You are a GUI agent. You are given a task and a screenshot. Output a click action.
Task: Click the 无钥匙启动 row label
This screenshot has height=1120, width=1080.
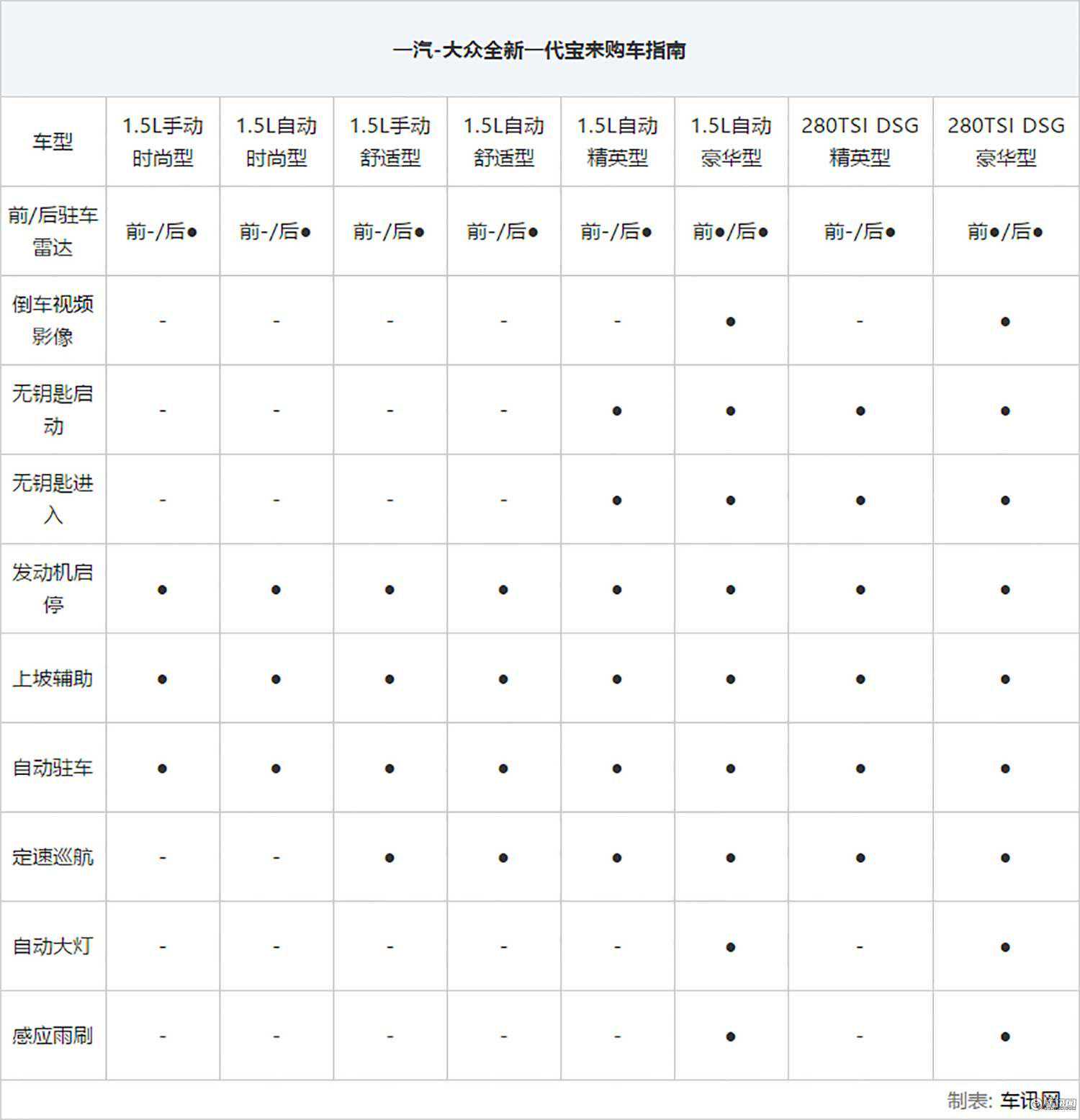tap(53, 410)
